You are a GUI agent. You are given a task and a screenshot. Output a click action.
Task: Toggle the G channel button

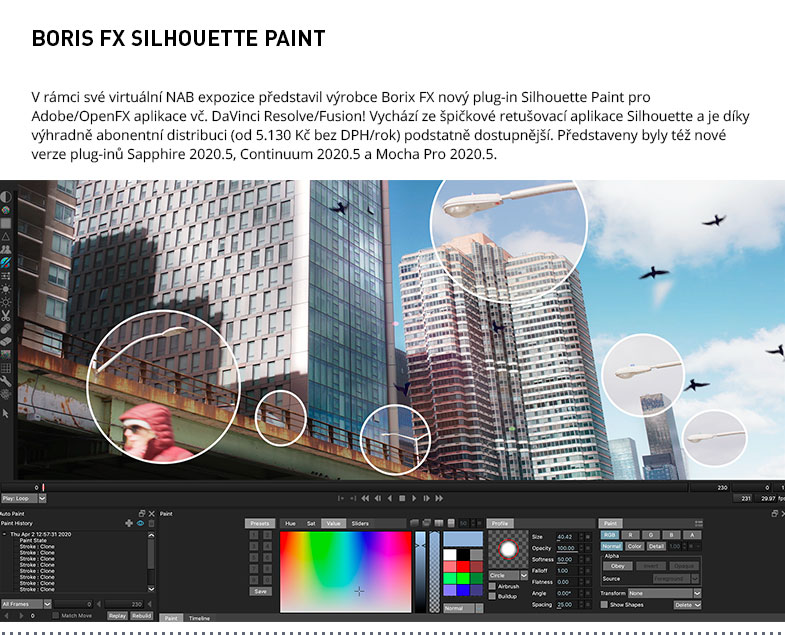pos(651,535)
